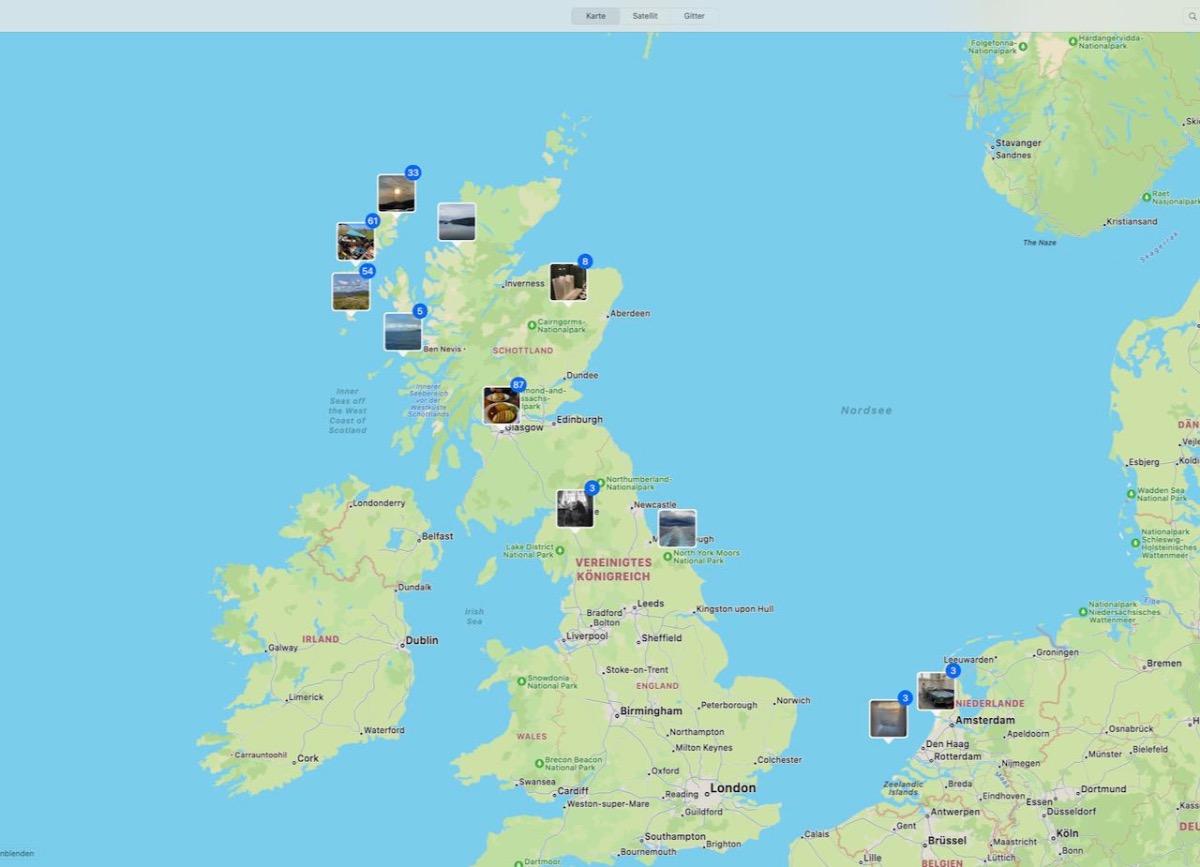Open the car photo cluster near Amsterdam
Viewport: 1200px width, 867px height.
(x=936, y=691)
